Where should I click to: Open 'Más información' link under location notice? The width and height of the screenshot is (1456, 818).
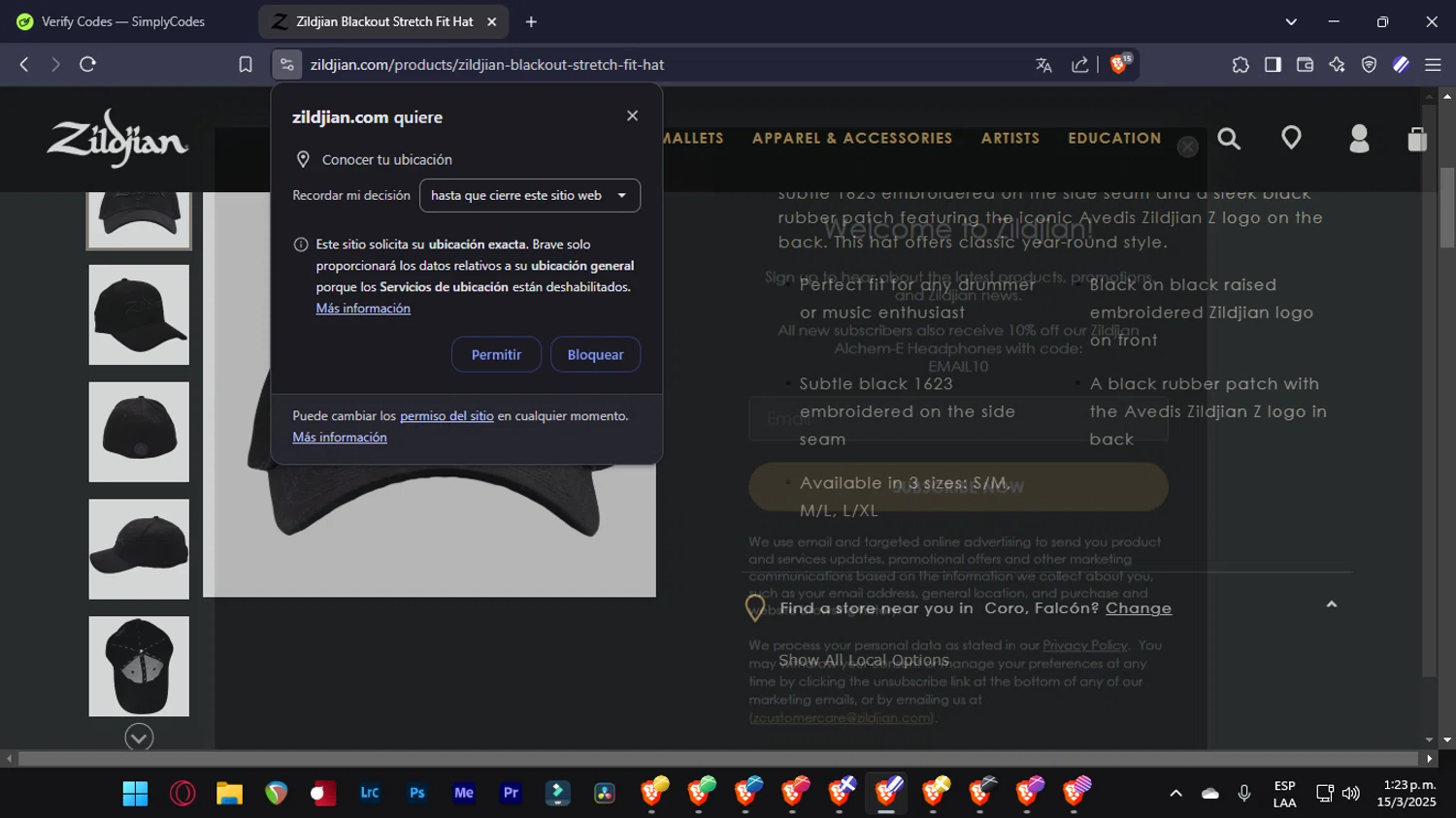point(363,308)
